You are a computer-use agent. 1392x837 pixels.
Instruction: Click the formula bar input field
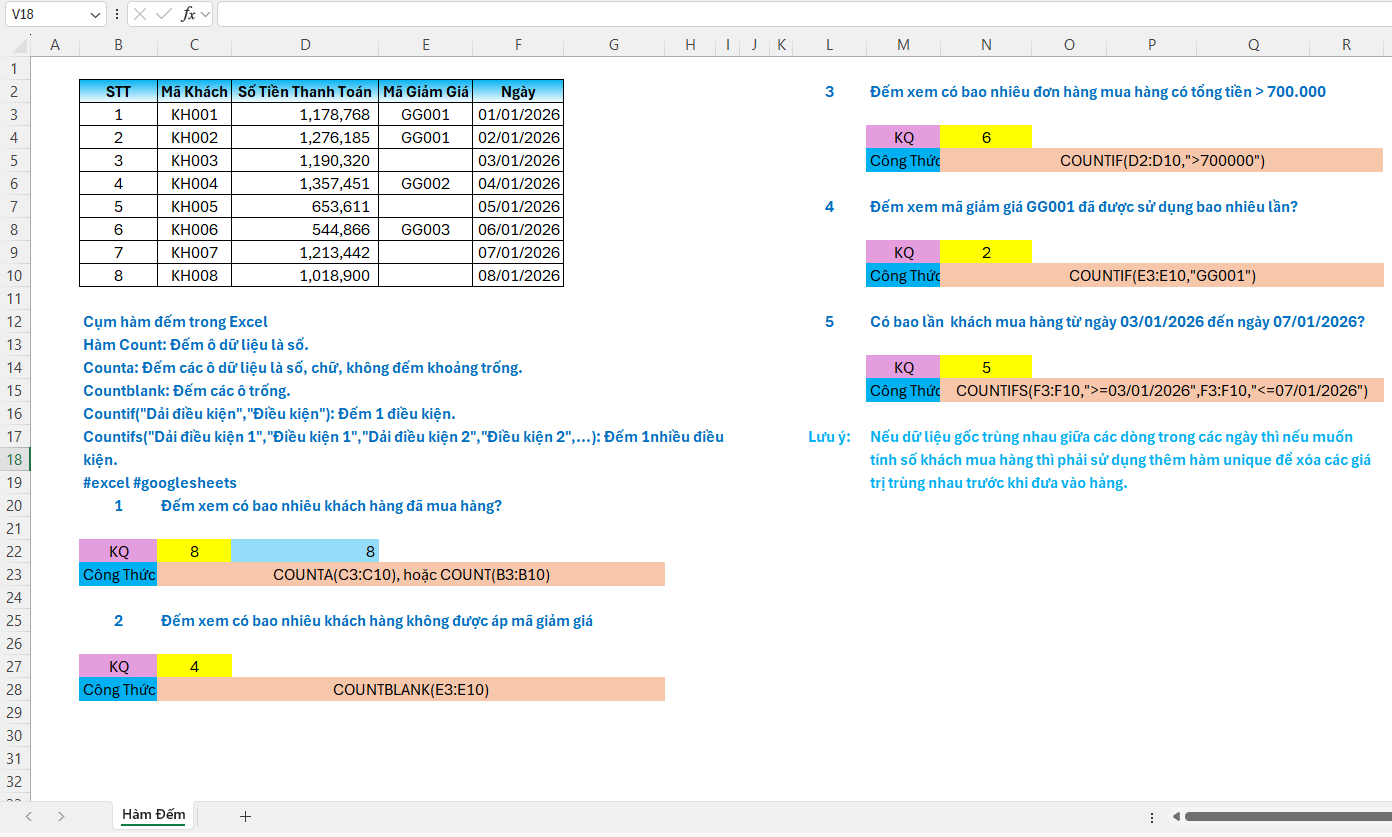800,14
